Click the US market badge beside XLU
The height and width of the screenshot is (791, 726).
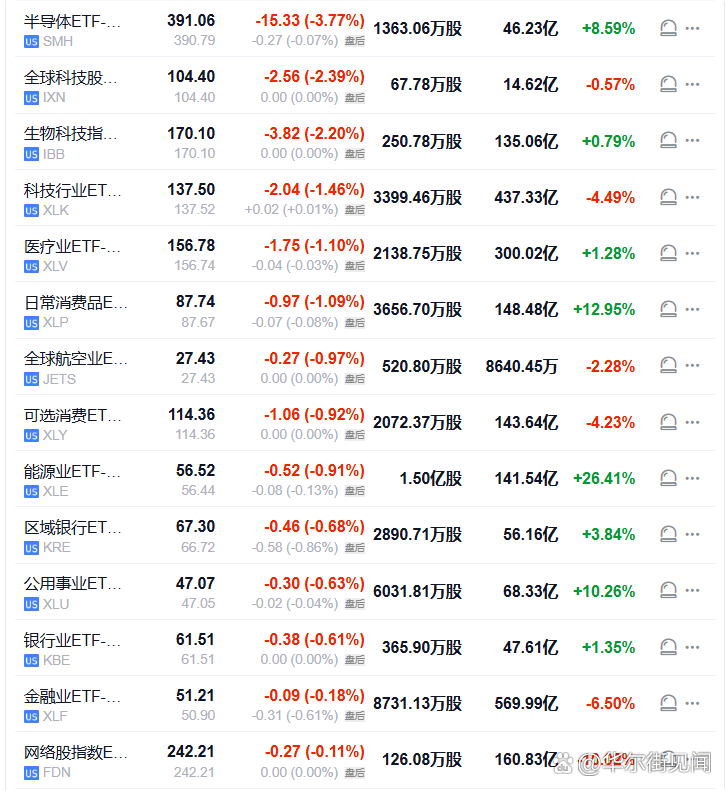(x=31, y=604)
